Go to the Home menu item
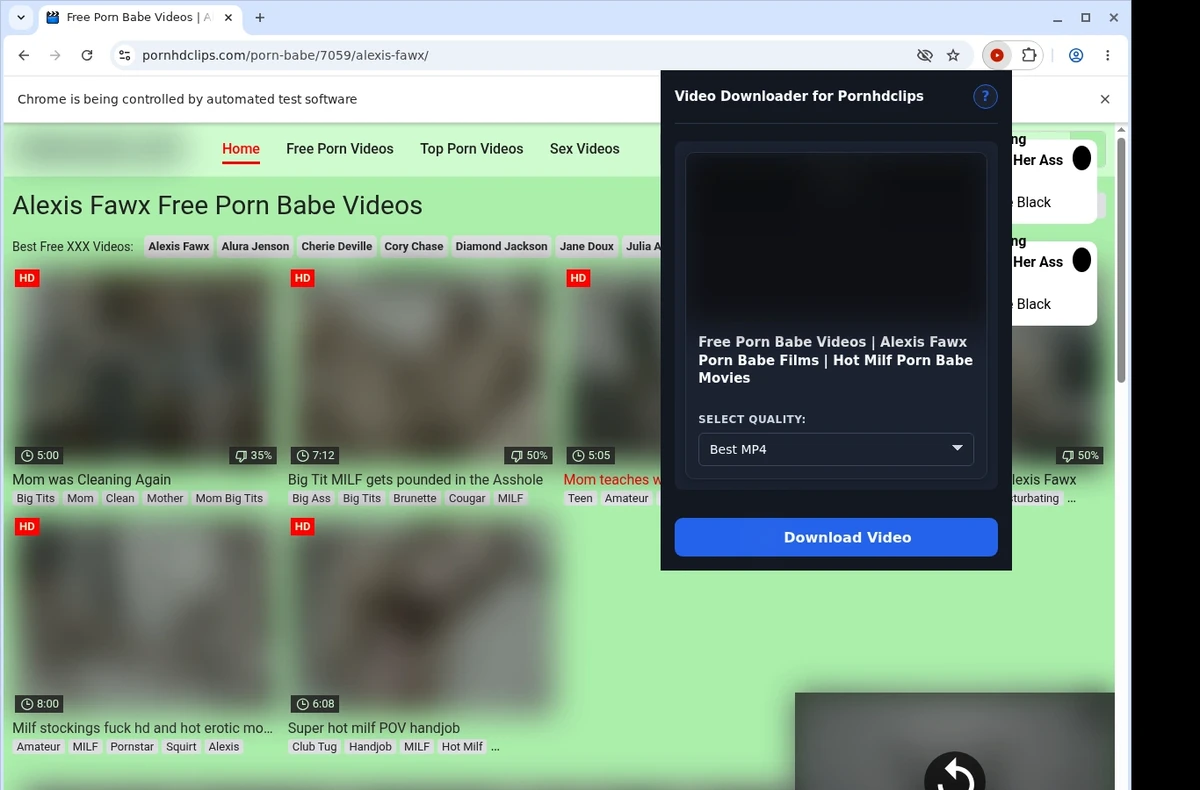1200x790 pixels. click(241, 149)
